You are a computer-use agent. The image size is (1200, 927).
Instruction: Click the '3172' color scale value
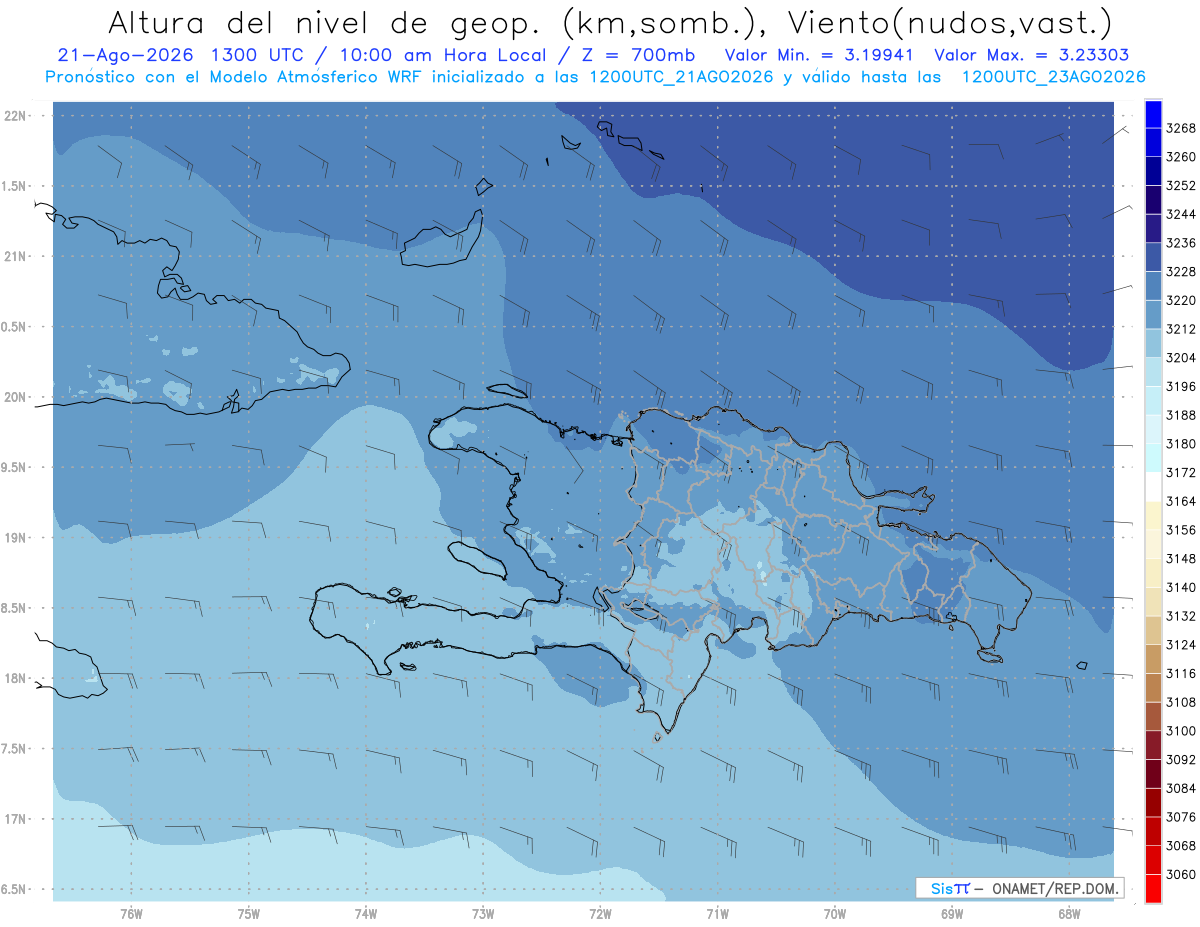[x=1181, y=472]
